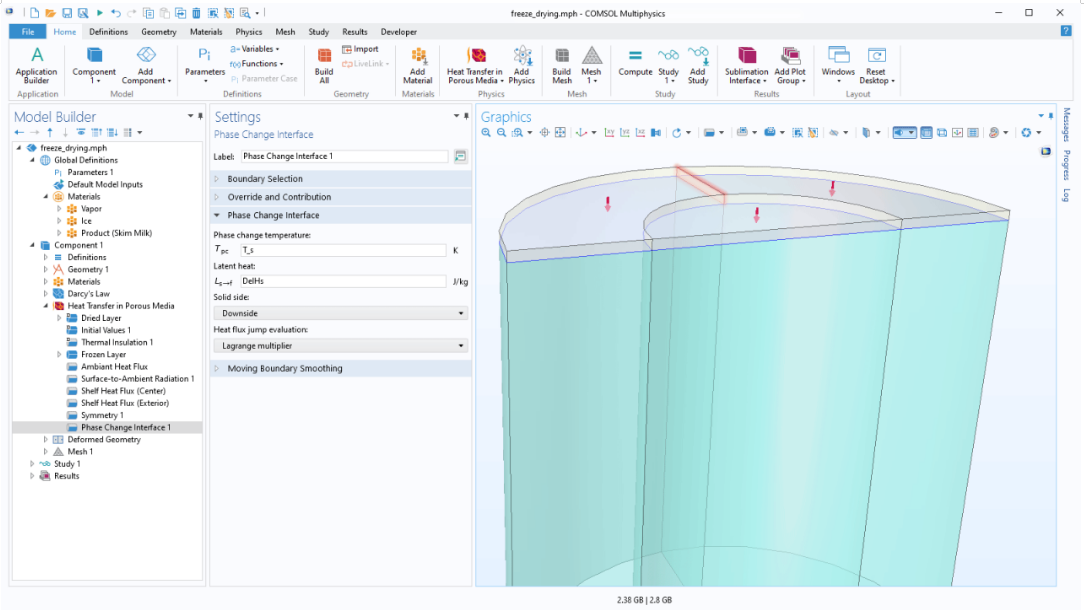Switch to the Physics ribbon tab

(248, 32)
